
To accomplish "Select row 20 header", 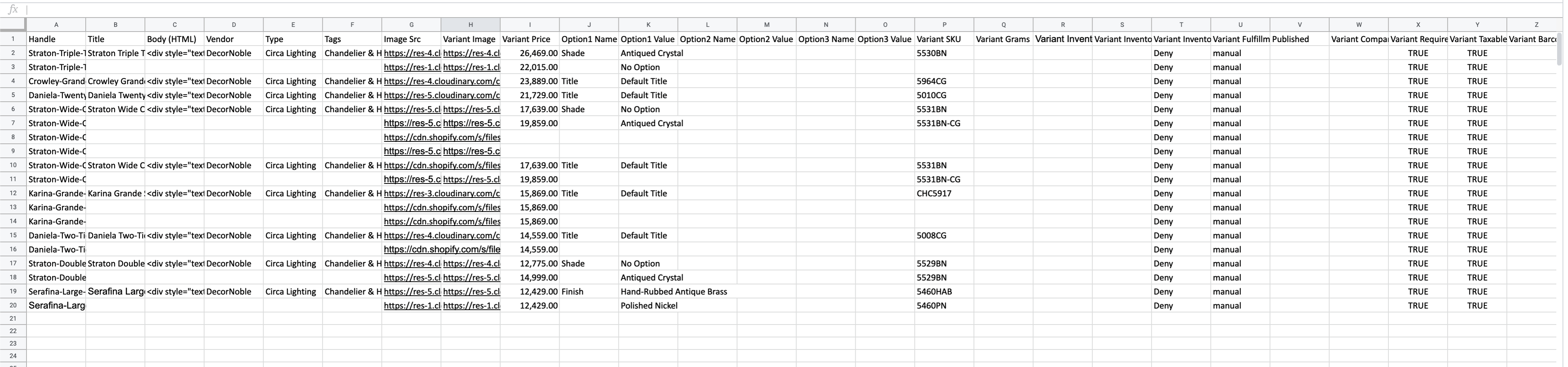I will pos(12,305).
